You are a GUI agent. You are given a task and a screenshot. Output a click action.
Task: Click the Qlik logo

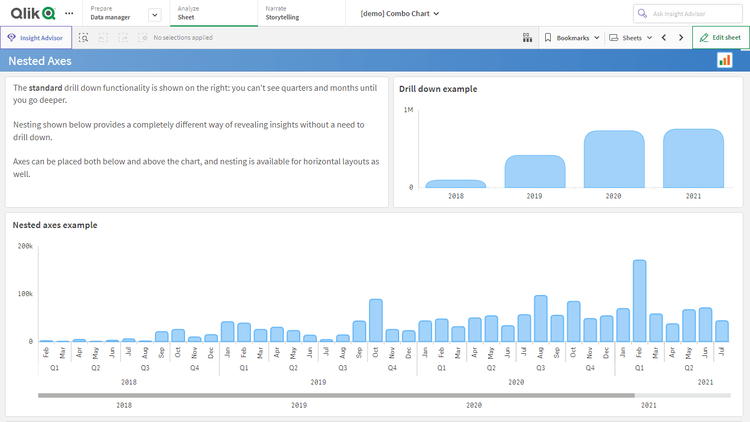point(34,13)
